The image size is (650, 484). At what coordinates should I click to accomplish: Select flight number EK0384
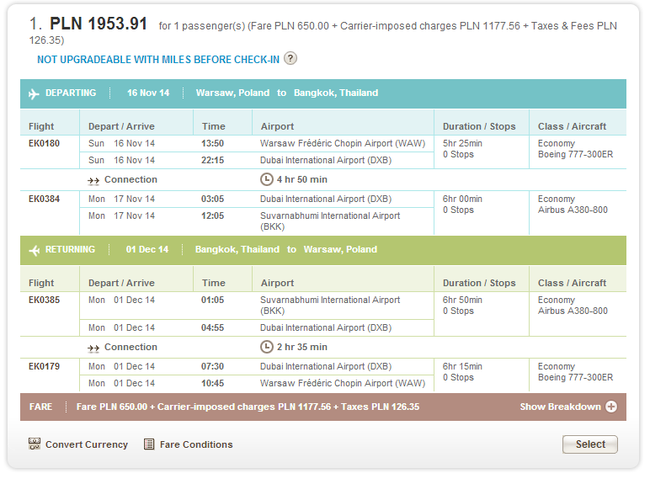point(44,199)
